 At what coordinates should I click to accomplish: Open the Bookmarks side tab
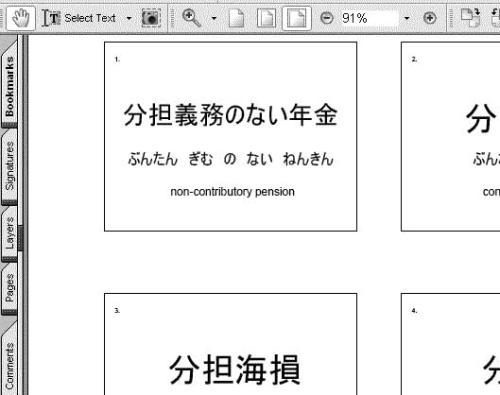click(x=9, y=86)
